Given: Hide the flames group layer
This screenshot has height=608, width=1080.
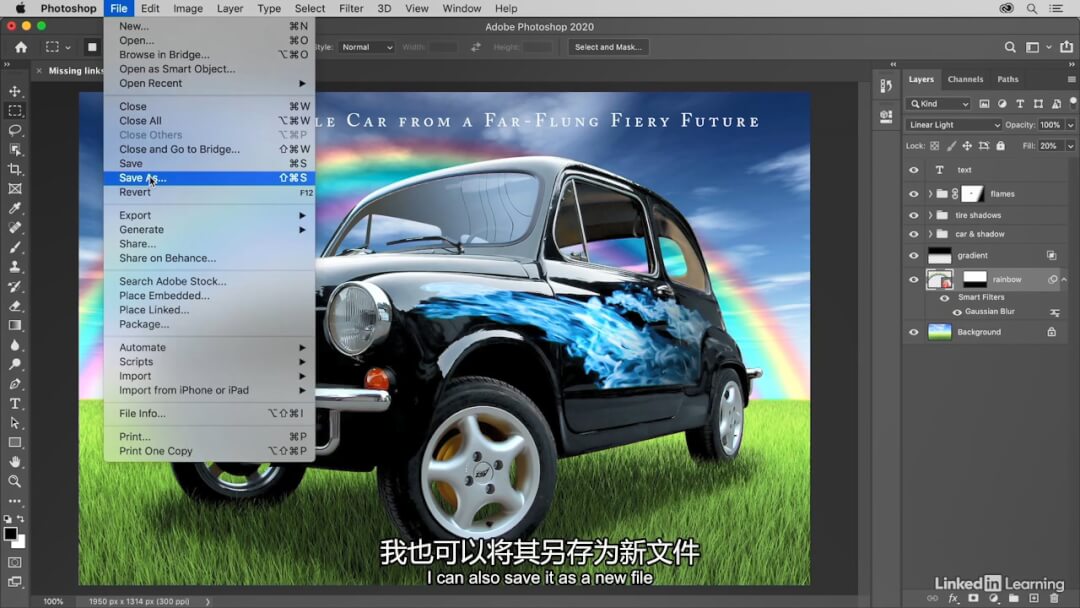Looking at the screenshot, I should pos(914,194).
